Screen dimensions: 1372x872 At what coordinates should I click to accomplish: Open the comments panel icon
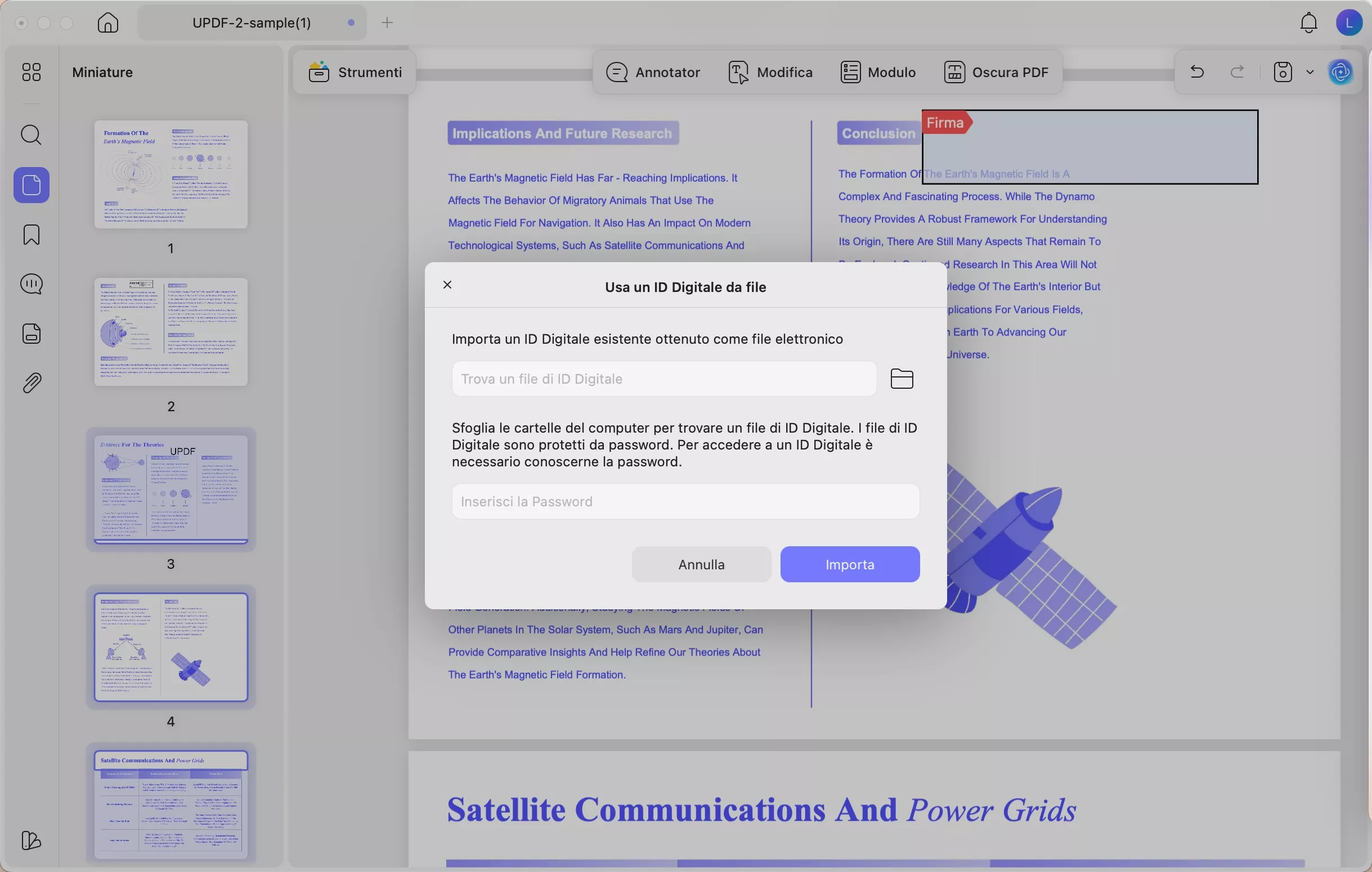(32, 284)
